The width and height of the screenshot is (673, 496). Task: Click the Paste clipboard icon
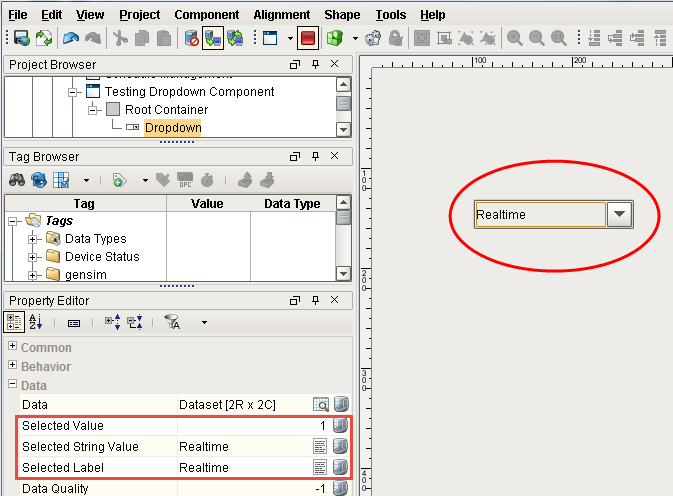[164, 38]
